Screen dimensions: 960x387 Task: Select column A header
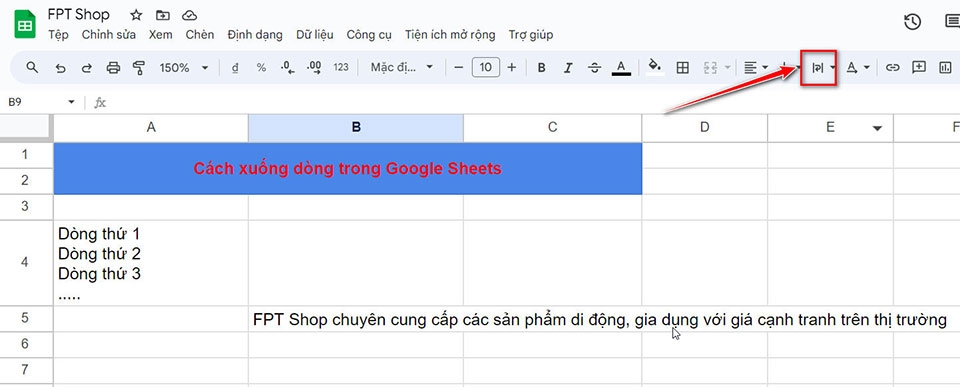coord(151,127)
